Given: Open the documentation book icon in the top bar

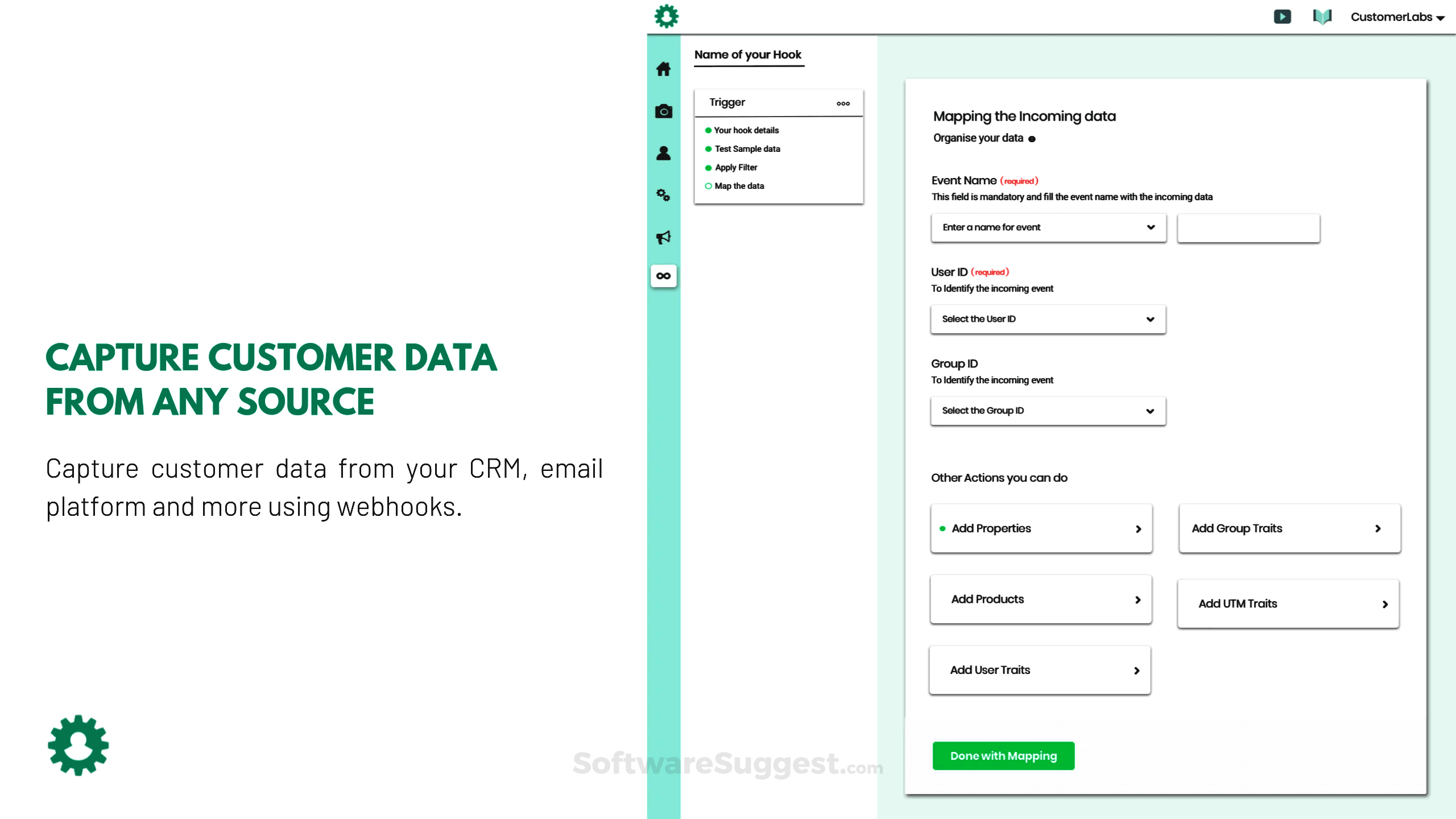Looking at the screenshot, I should [1322, 16].
